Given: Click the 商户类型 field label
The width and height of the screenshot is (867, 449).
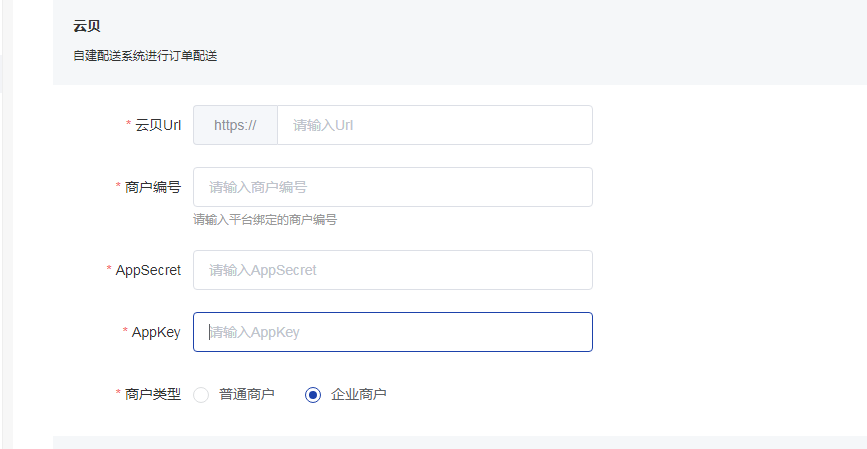Looking at the screenshot, I should [x=153, y=394].
